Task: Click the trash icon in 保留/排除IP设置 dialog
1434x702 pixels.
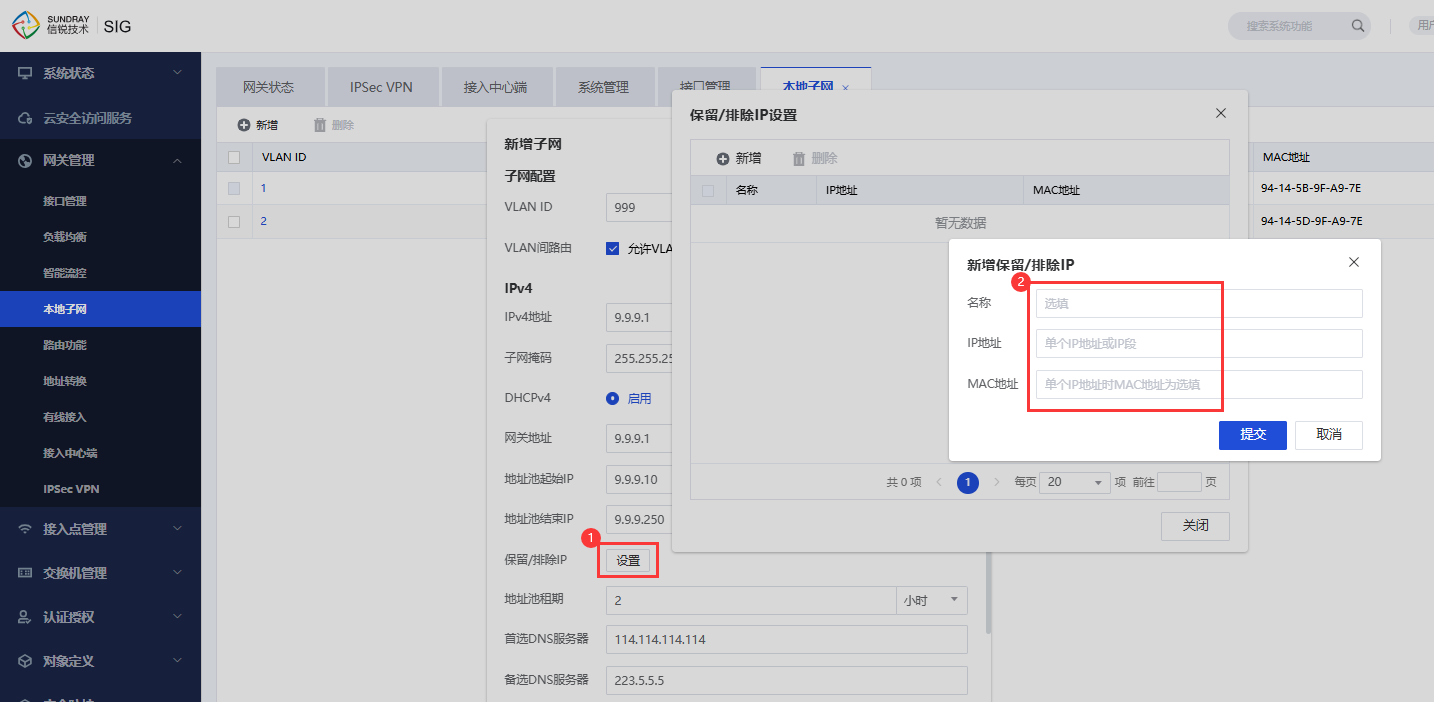Action: click(x=799, y=158)
